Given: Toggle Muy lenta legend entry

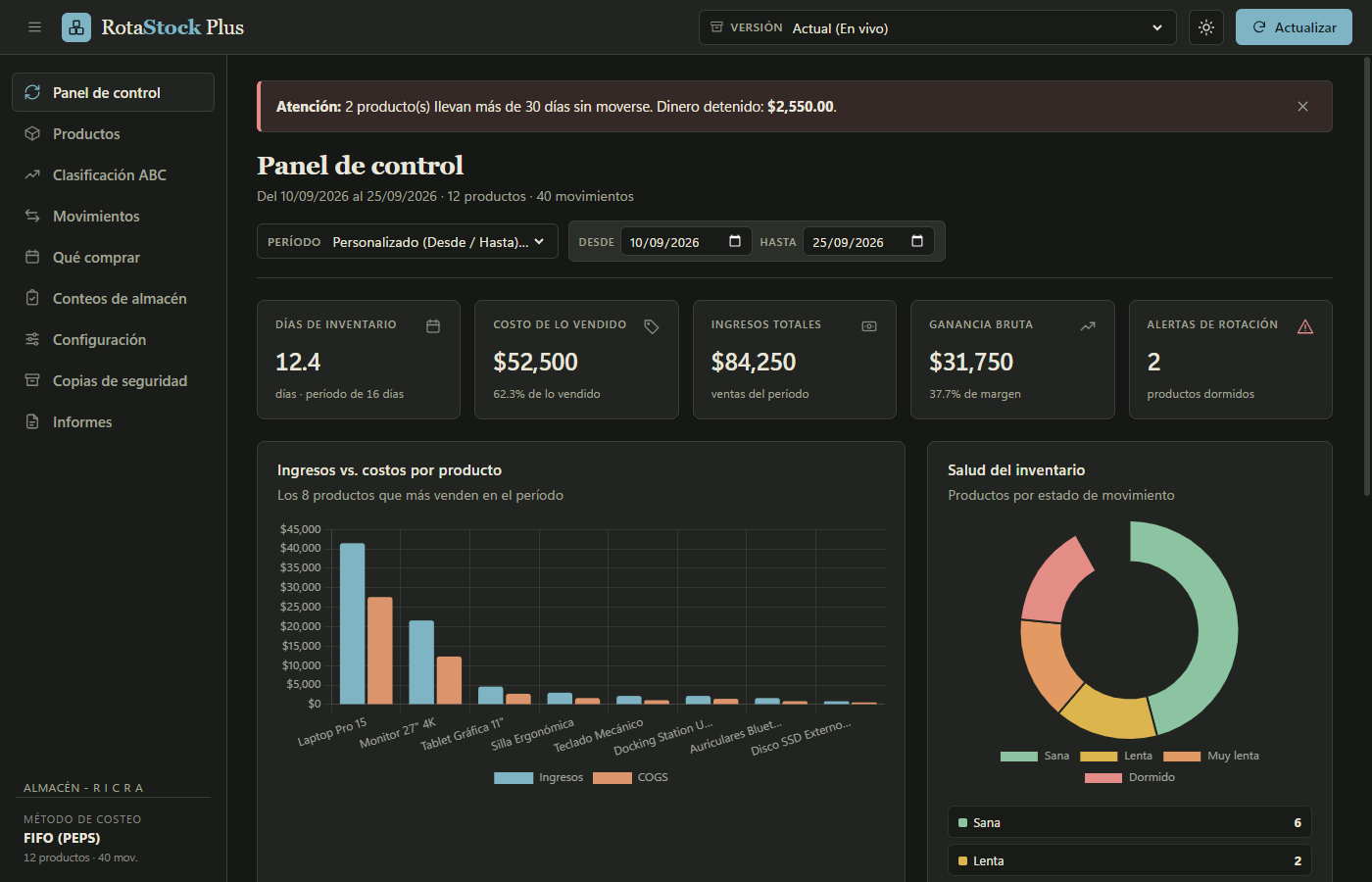Looking at the screenshot, I should coord(1211,756).
